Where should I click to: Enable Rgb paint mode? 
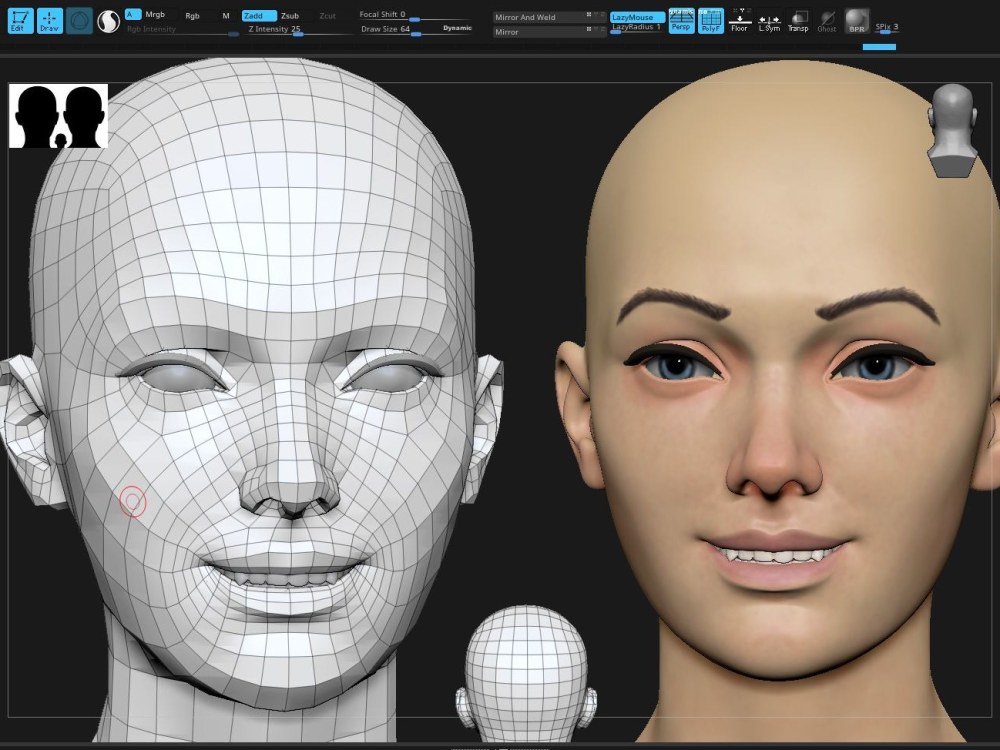point(192,15)
